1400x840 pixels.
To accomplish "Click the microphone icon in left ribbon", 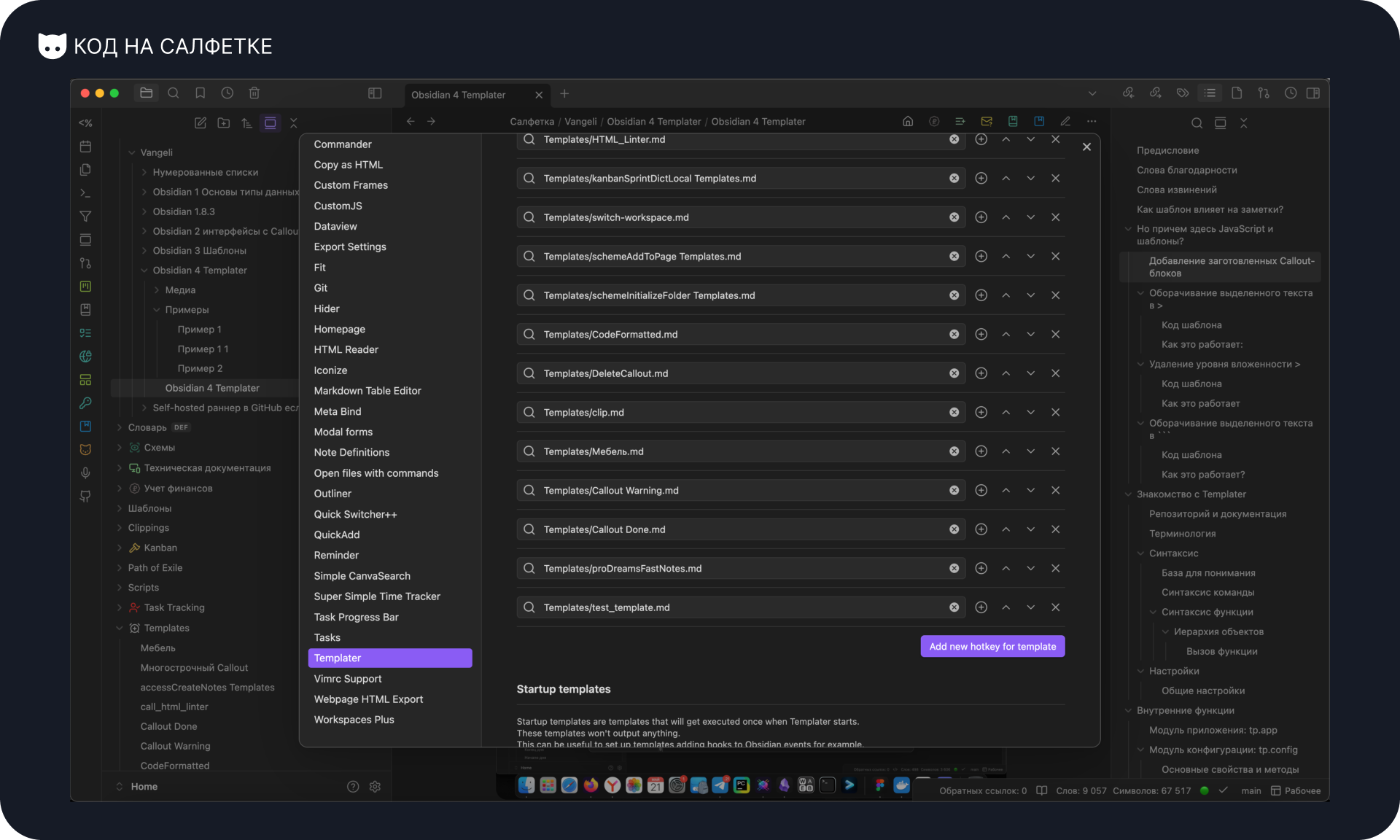I will click(x=85, y=473).
